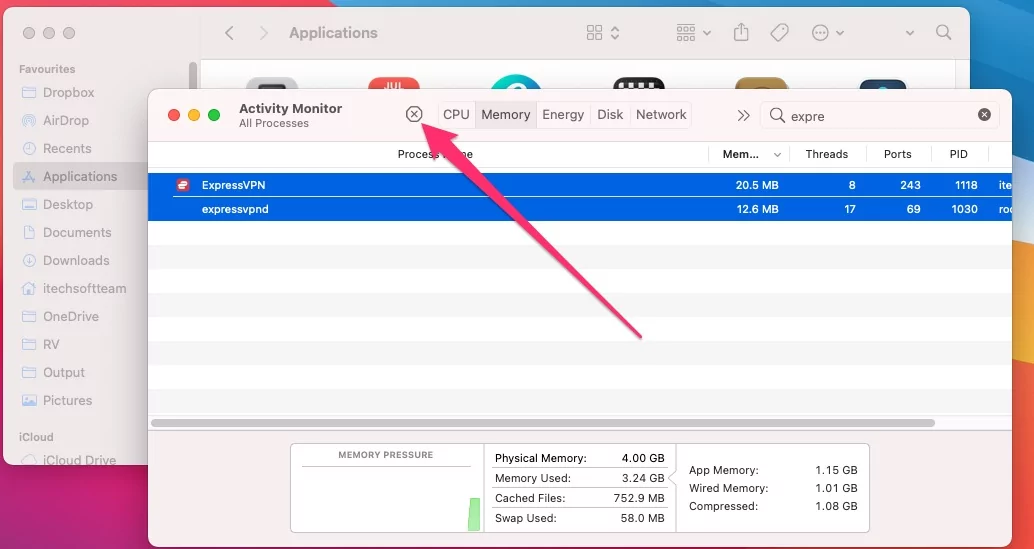1034x549 pixels.
Task: Open the Output folder in the sidebar
Action: click(x=64, y=373)
